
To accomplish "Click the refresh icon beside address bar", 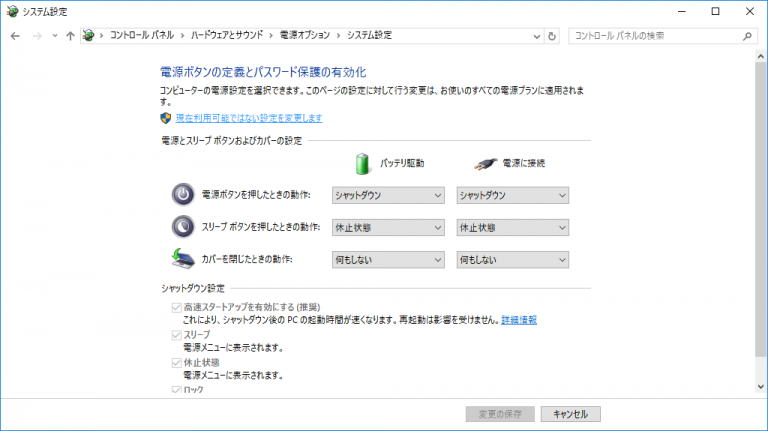I will 553,36.
